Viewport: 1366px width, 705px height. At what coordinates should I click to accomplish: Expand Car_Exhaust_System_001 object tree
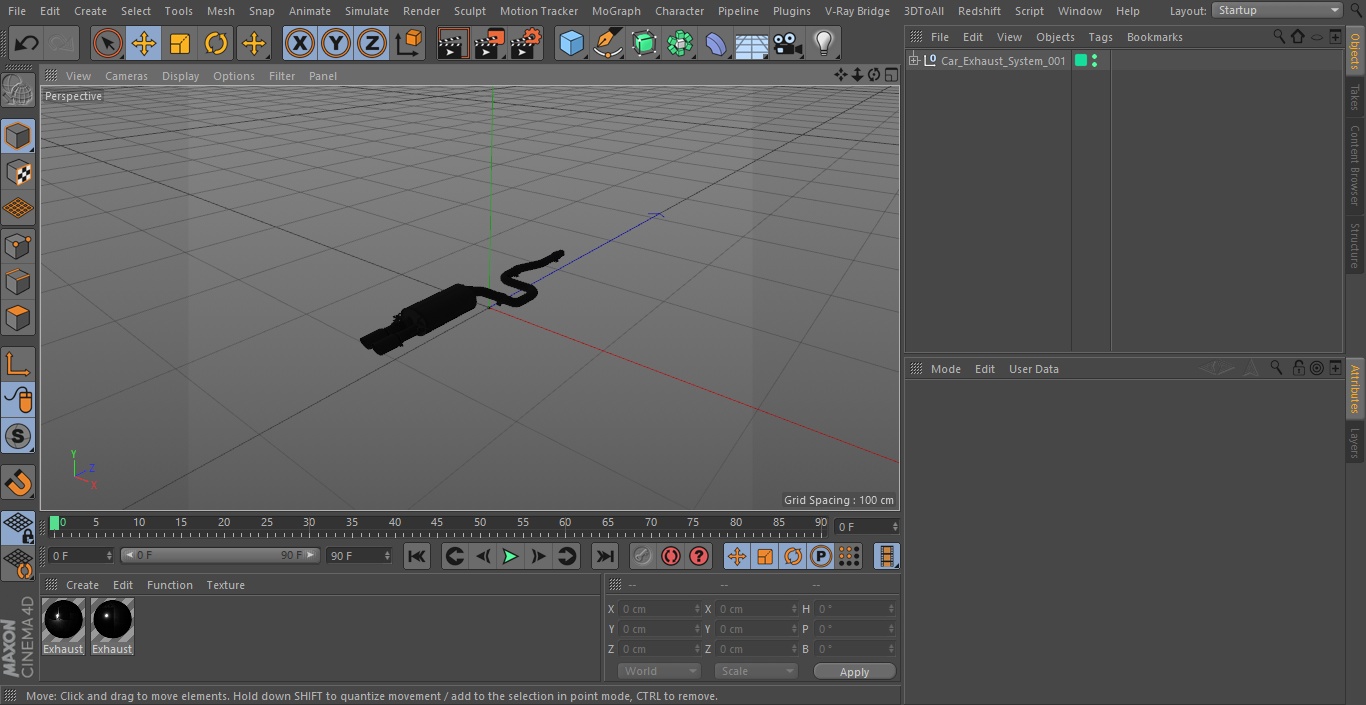913,61
